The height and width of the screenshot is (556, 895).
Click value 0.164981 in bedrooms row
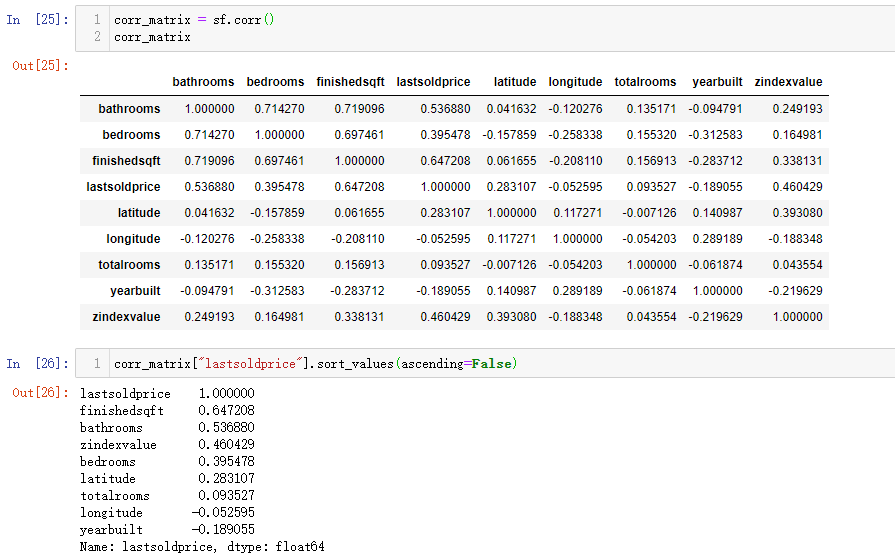(x=797, y=135)
